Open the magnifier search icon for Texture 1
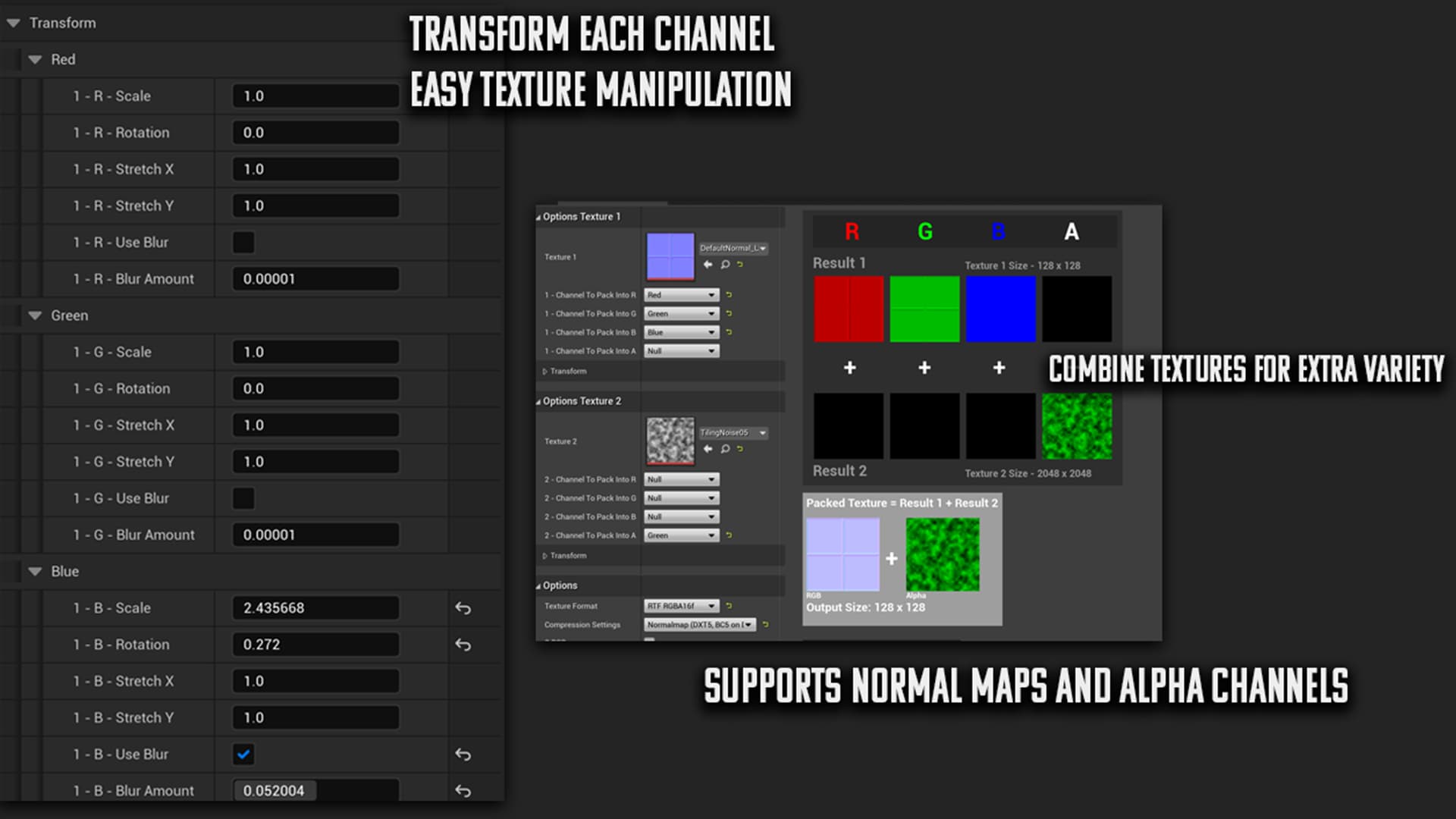 725,265
